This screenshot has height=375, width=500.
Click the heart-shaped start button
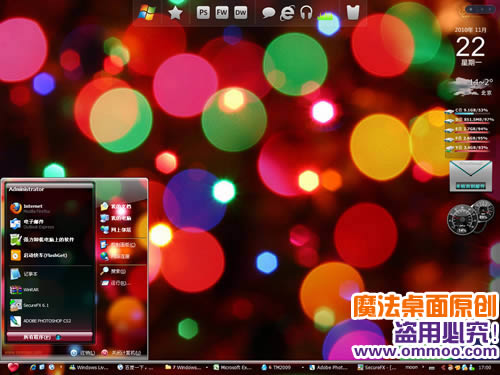click(13, 367)
